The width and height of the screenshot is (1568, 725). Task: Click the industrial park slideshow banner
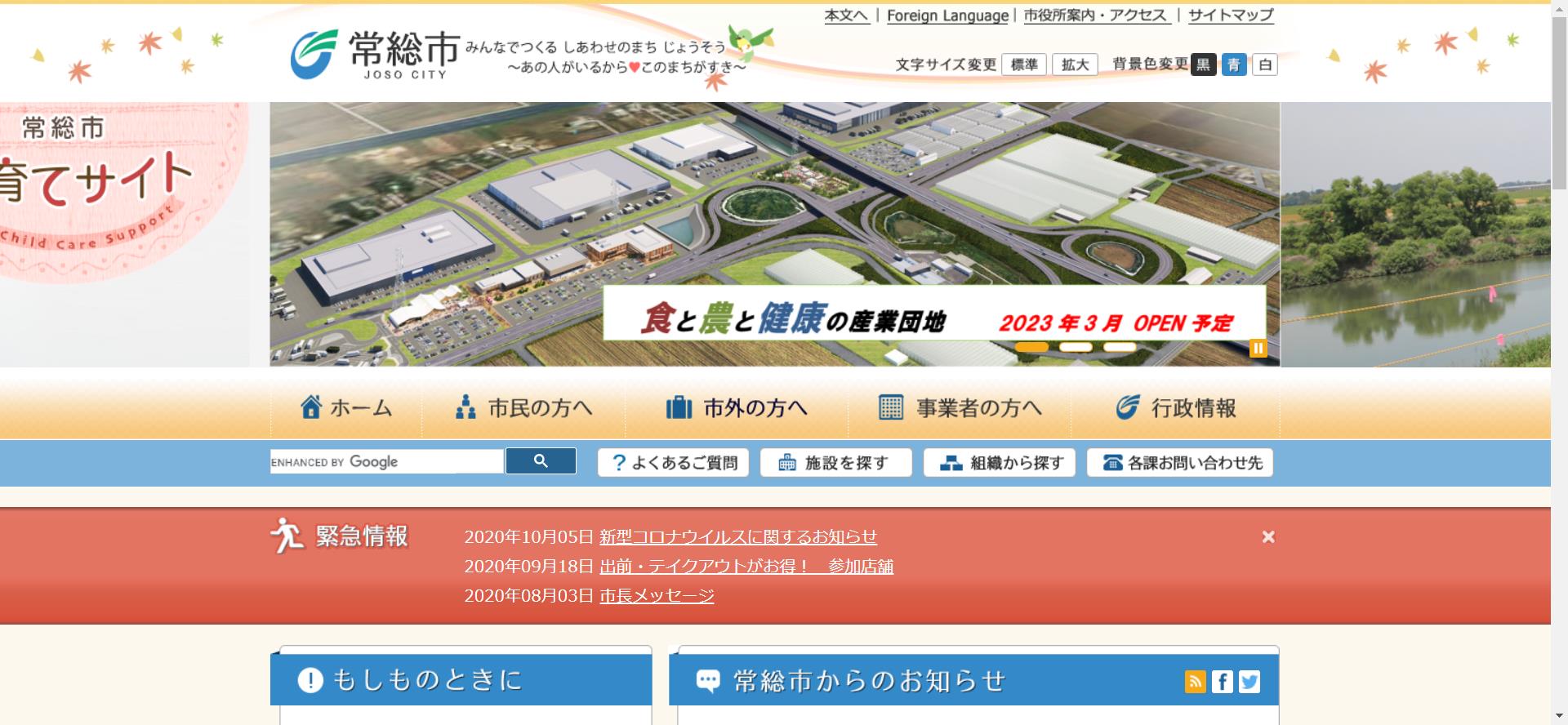775,234
